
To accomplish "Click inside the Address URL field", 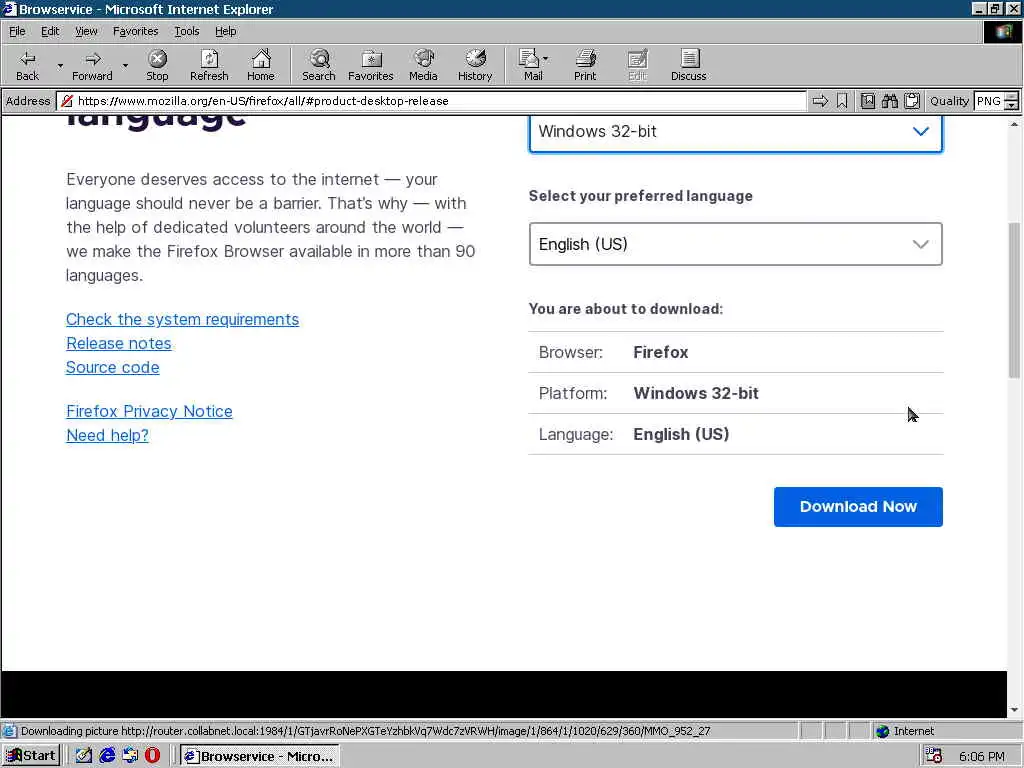I will tap(431, 101).
